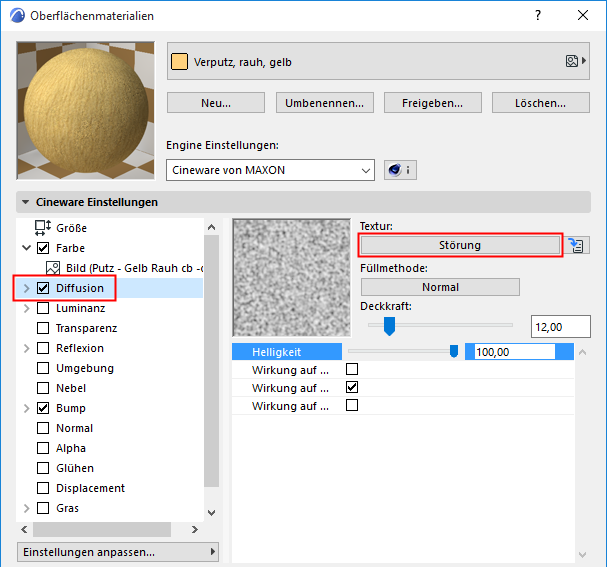This screenshot has height=567, width=607.
Task: Enable the Displacement checkbox
Action: pos(43,488)
